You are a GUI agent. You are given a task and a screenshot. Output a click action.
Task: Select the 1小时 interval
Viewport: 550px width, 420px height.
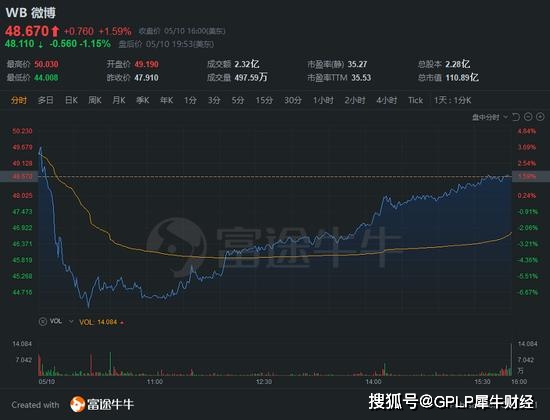pos(323,100)
